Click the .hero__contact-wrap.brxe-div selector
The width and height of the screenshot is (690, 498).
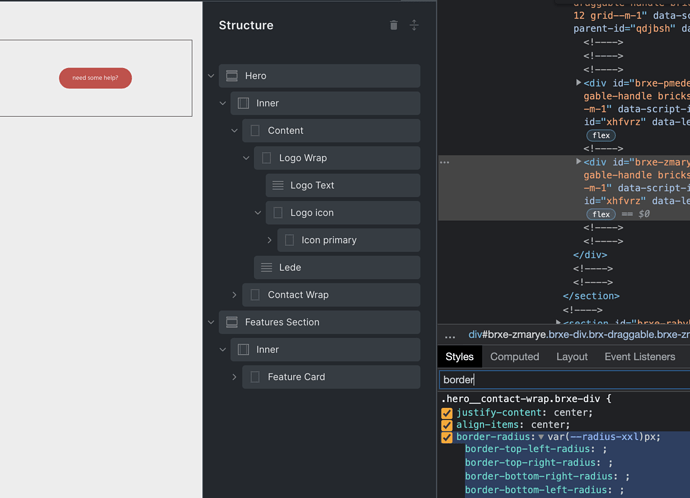pos(521,399)
